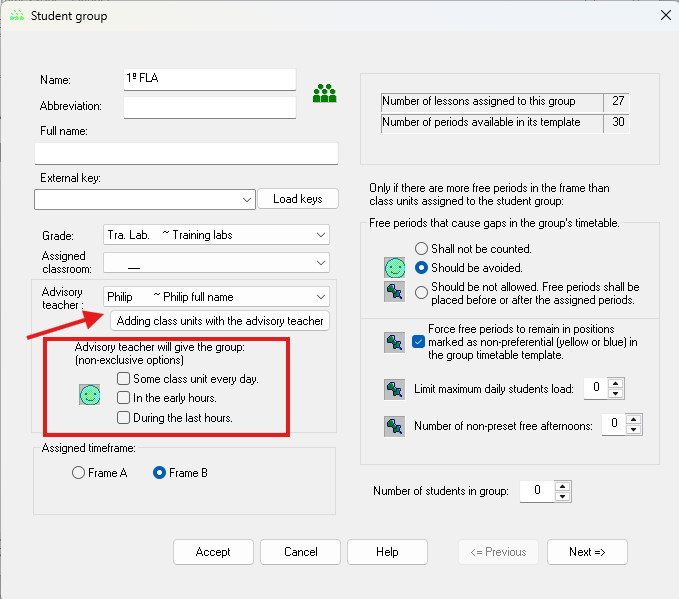Enable Some class unit every day
Viewport: 679px width, 599px height.
coord(123,379)
